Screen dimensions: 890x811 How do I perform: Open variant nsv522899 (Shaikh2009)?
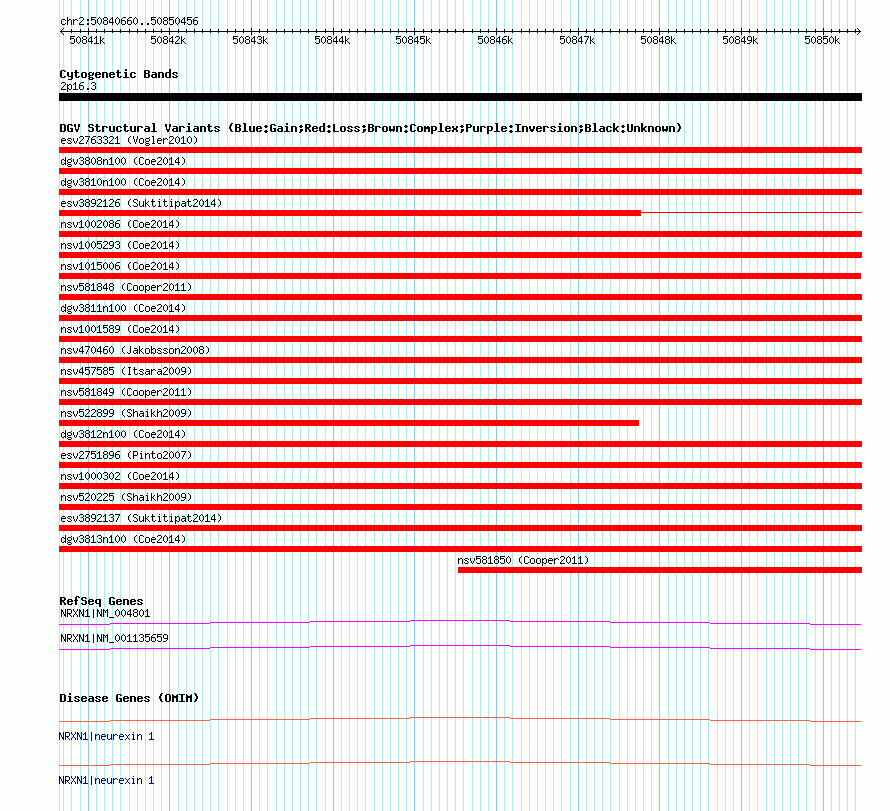pyautogui.click(x=126, y=414)
